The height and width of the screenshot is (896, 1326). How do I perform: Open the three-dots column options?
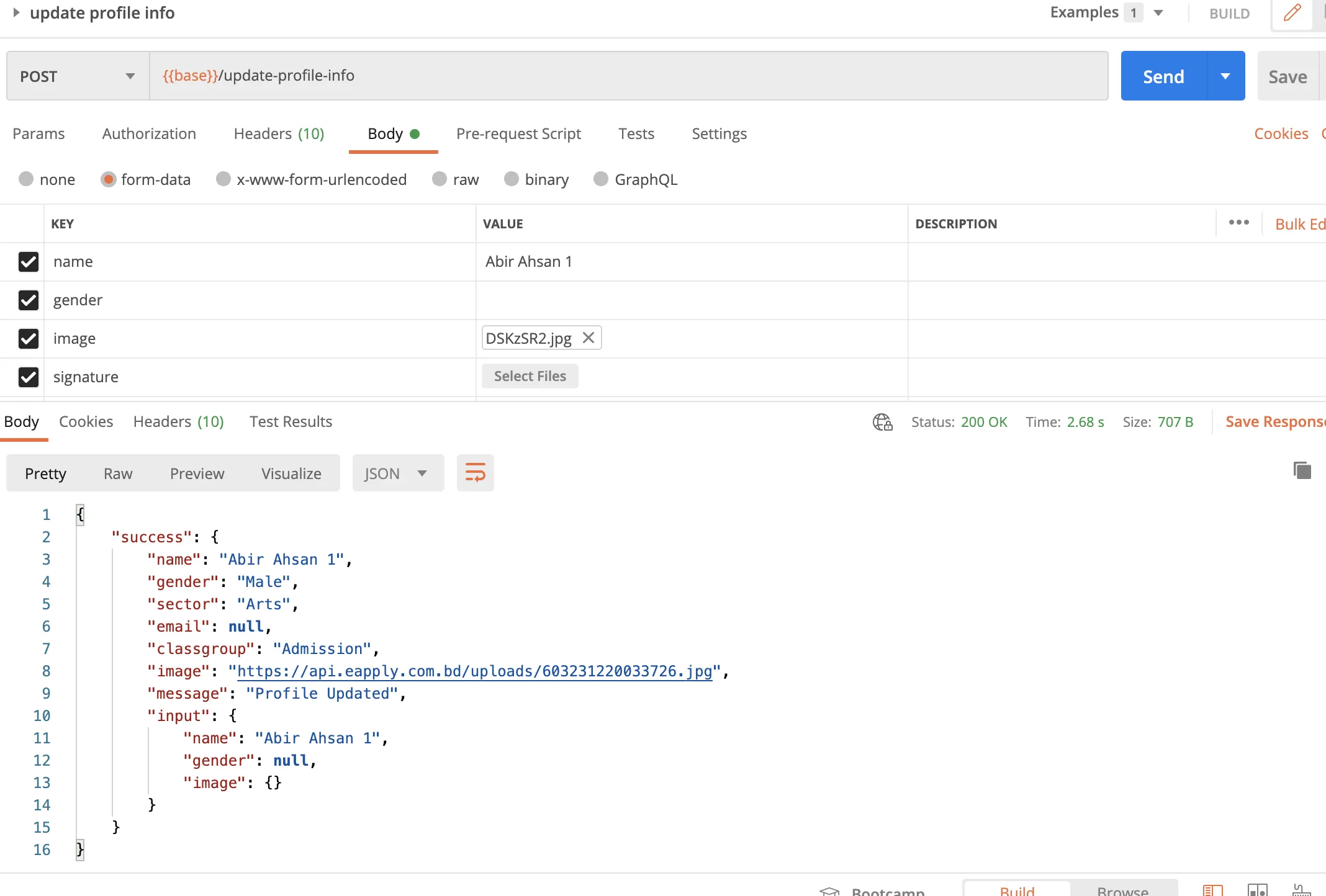(1238, 223)
